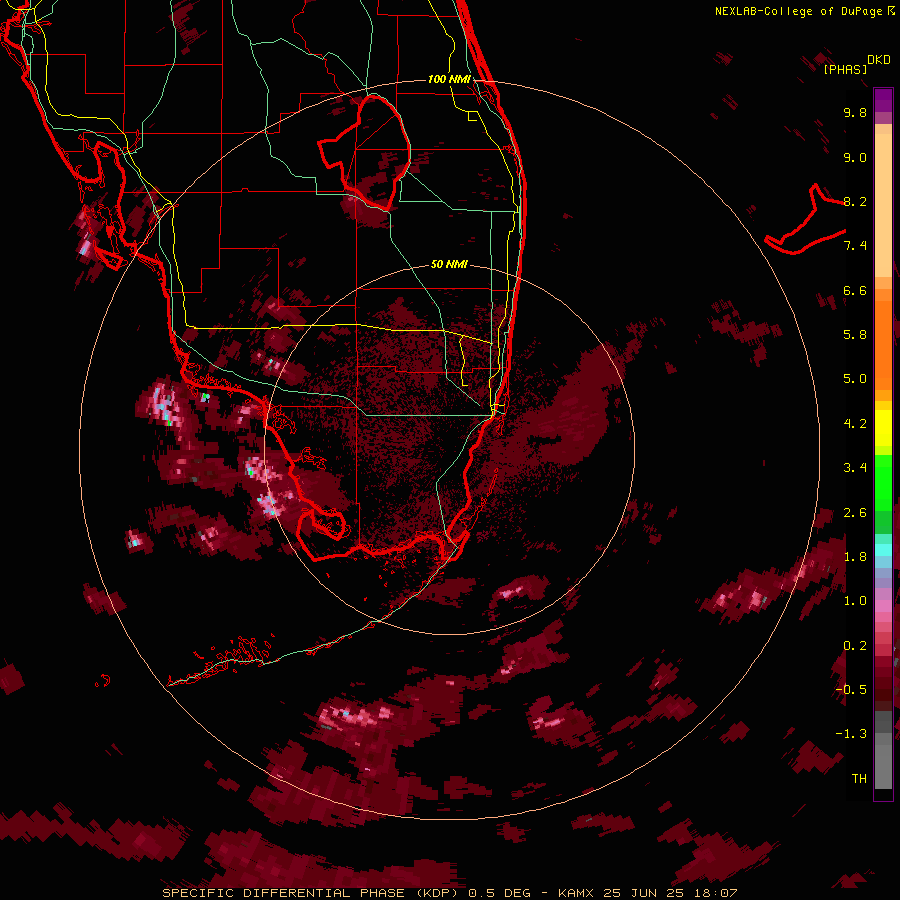The height and width of the screenshot is (900, 900).
Task: Click the -1.3 value on color scale
Action: [851, 734]
